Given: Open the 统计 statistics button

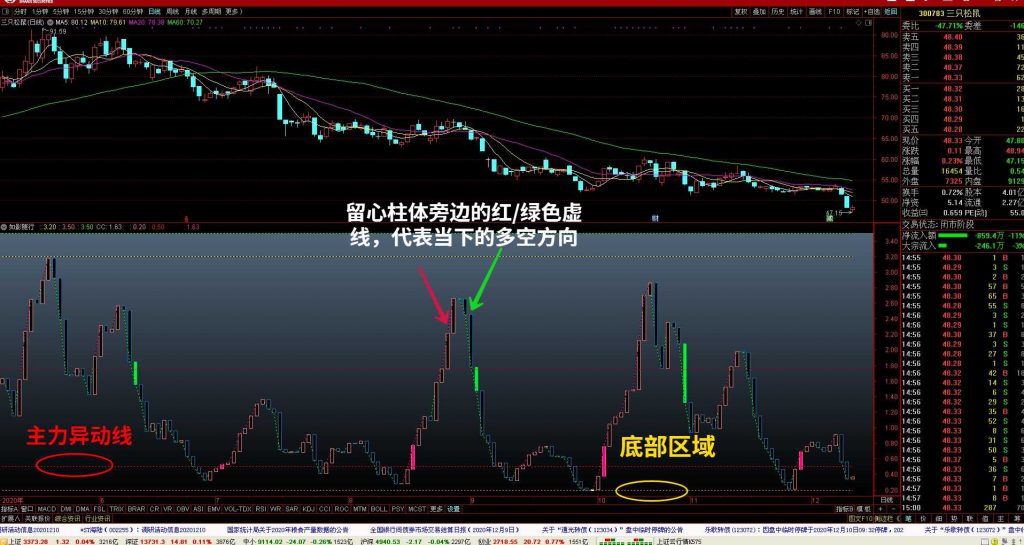Looking at the screenshot, I should (x=796, y=12).
